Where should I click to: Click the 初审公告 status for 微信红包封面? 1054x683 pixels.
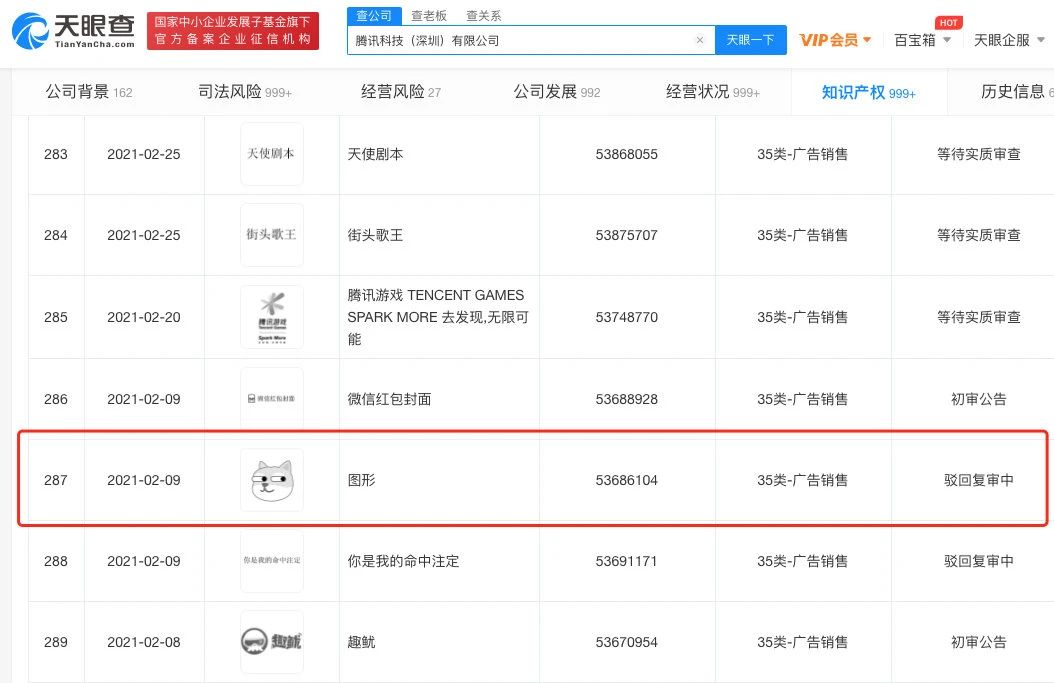tap(979, 399)
